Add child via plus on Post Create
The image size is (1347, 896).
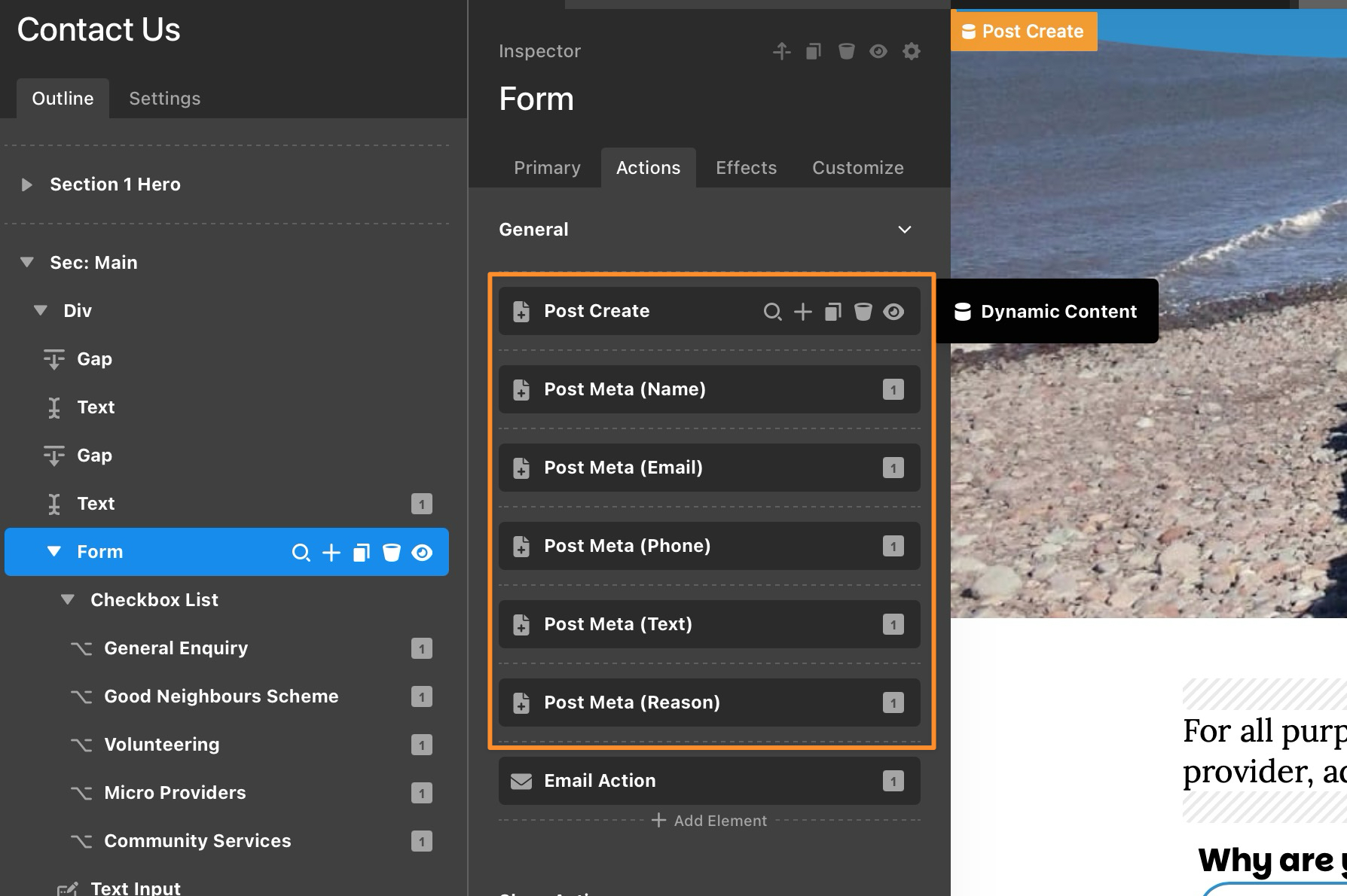coord(803,312)
